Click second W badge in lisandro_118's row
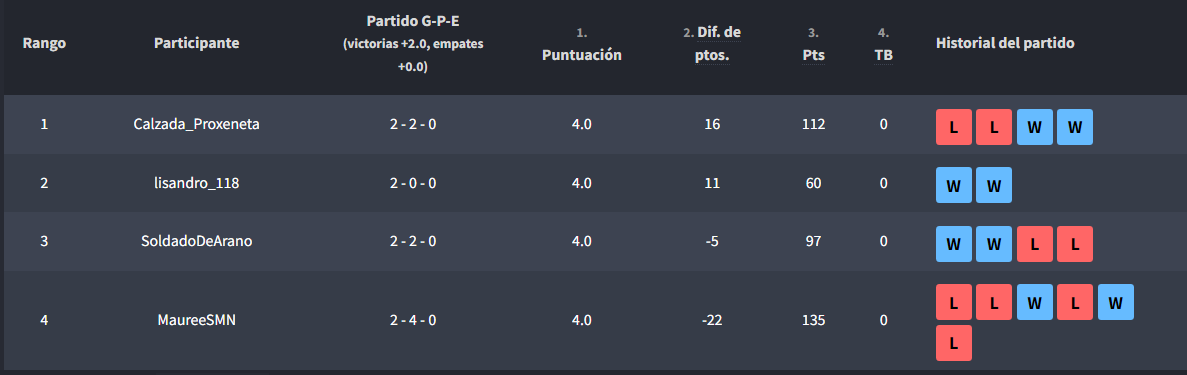This screenshot has height=375, width=1187. point(994,185)
